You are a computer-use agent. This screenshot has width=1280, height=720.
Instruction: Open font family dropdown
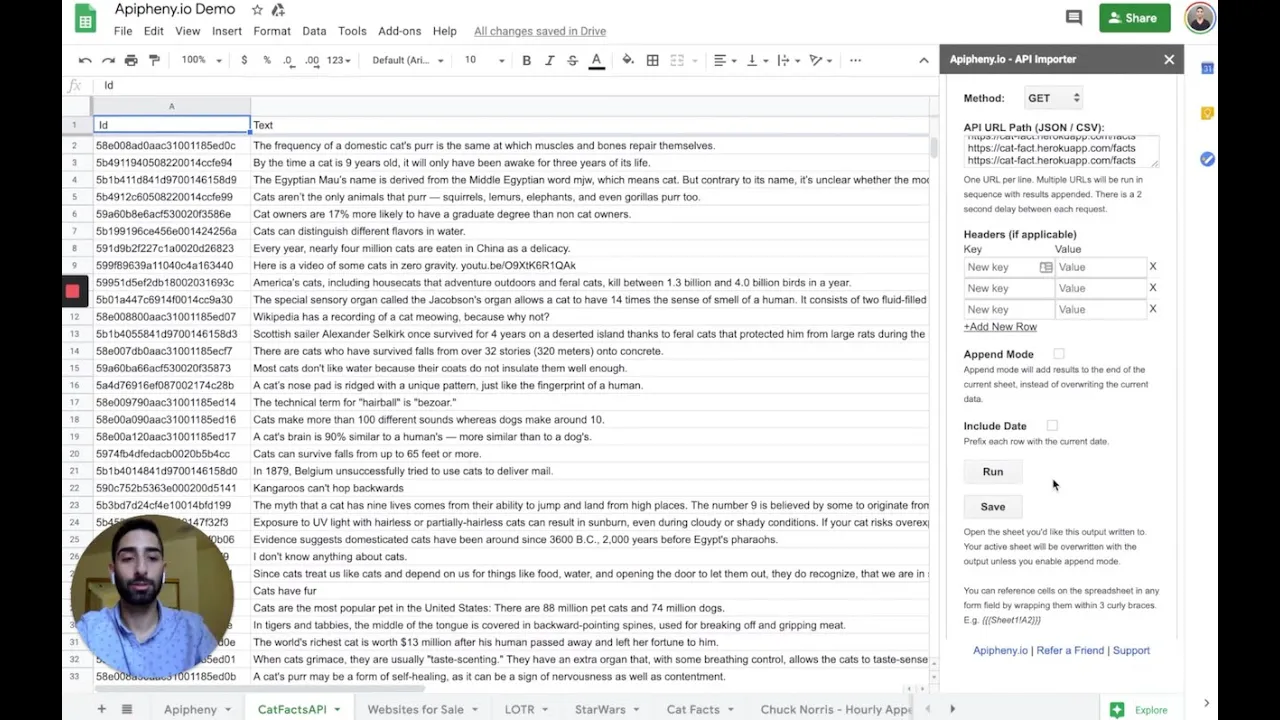click(407, 60)
